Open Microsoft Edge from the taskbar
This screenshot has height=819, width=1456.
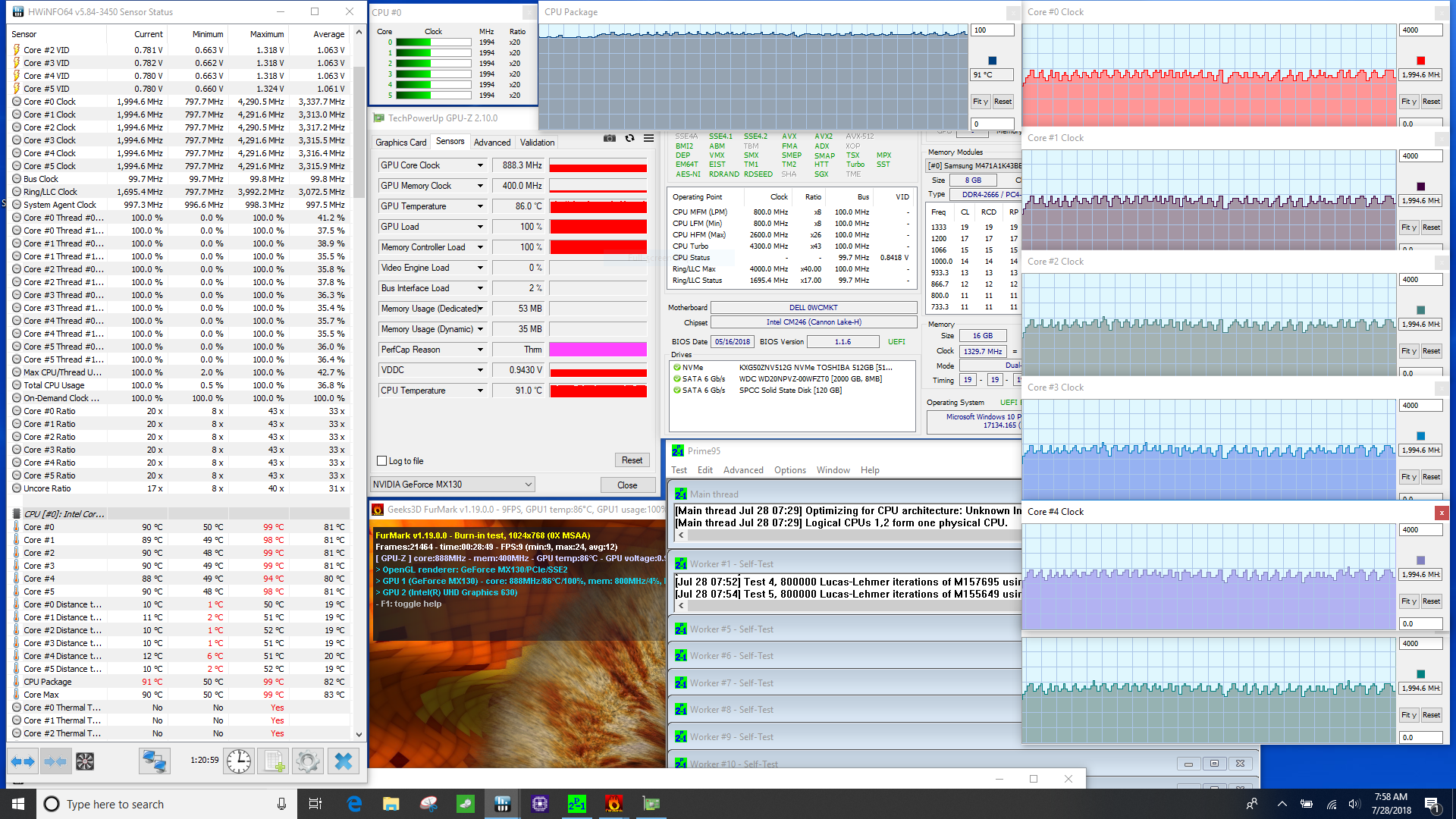354,804
